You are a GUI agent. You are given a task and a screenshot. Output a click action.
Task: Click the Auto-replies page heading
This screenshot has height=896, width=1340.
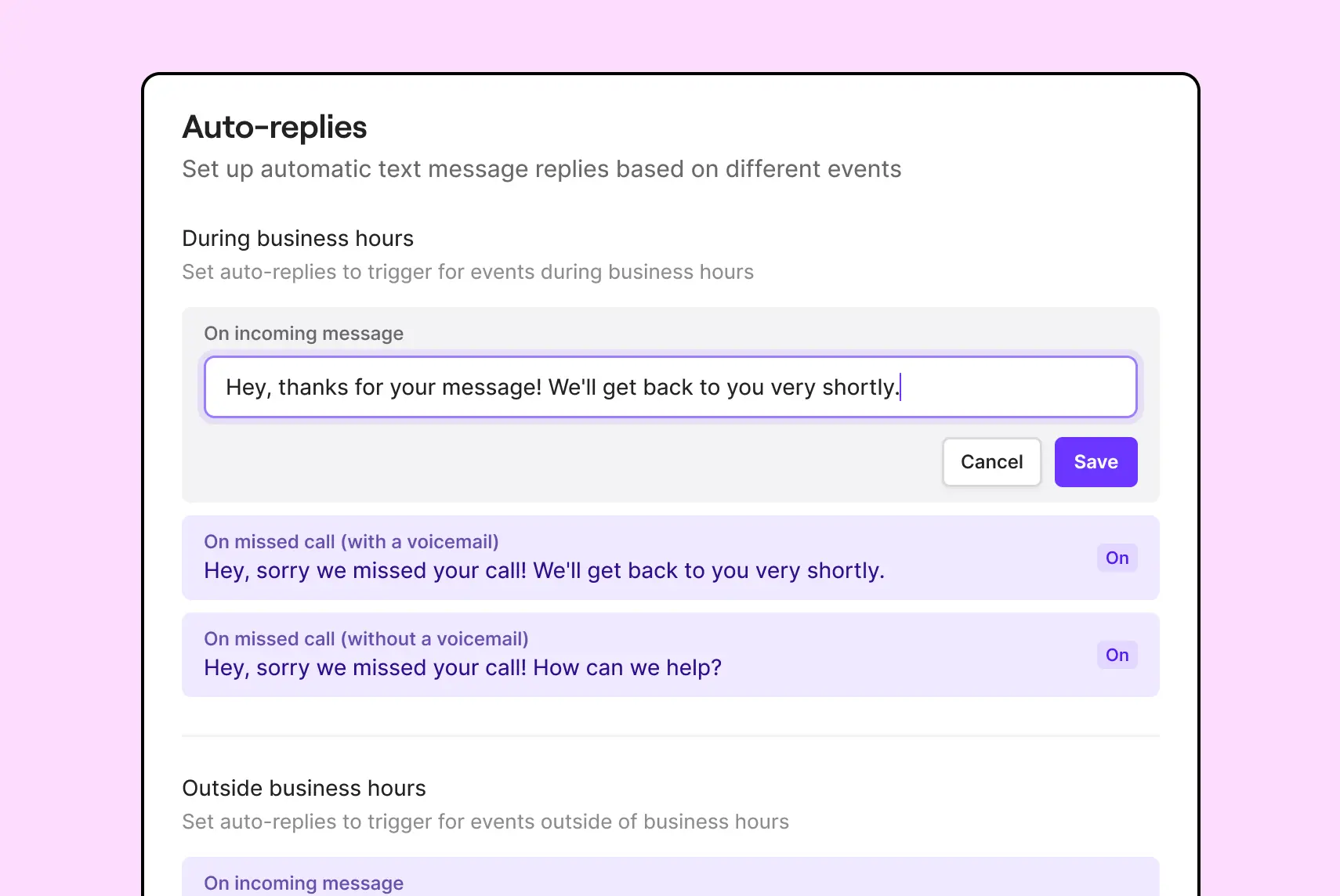coord(273,127)
